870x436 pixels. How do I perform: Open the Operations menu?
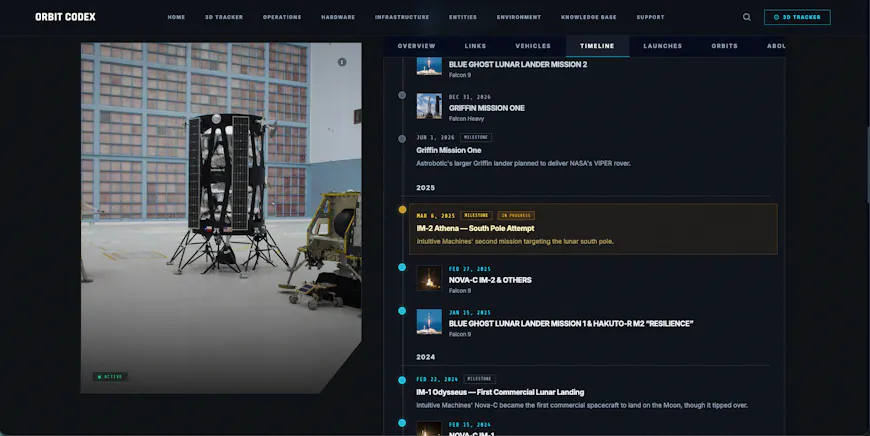point(282,17)
